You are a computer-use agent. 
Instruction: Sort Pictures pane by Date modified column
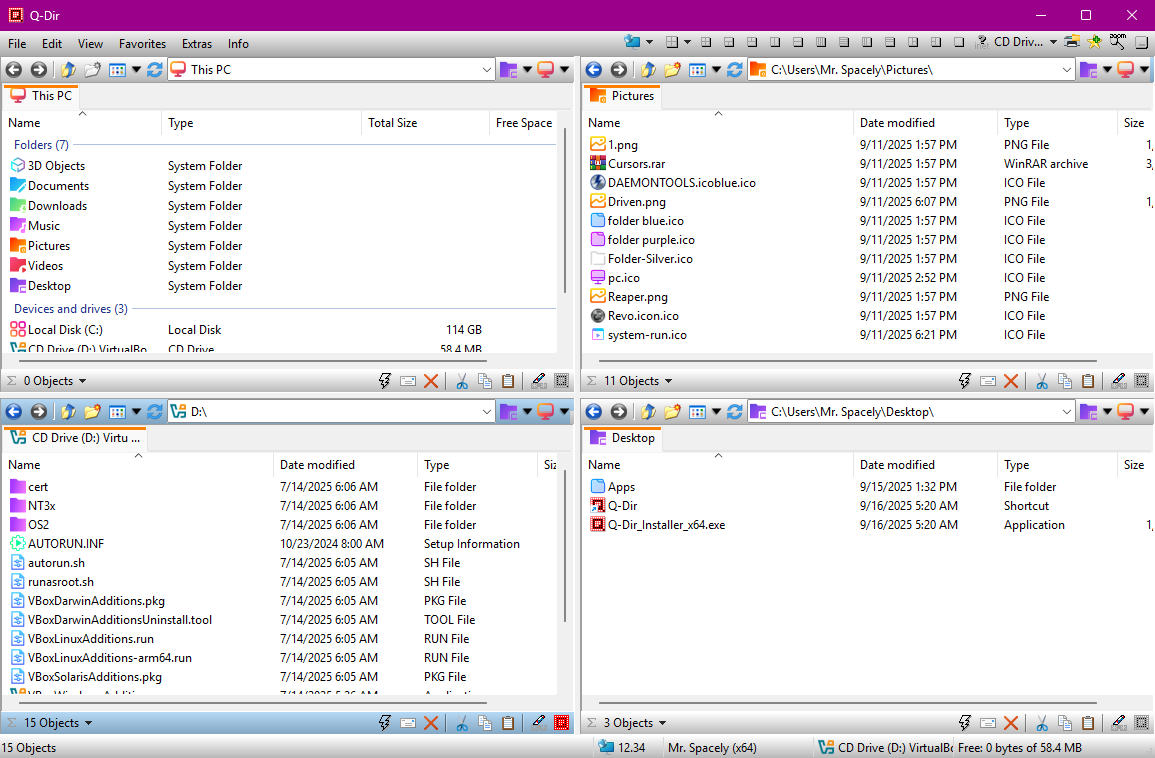tap(924, 123)
